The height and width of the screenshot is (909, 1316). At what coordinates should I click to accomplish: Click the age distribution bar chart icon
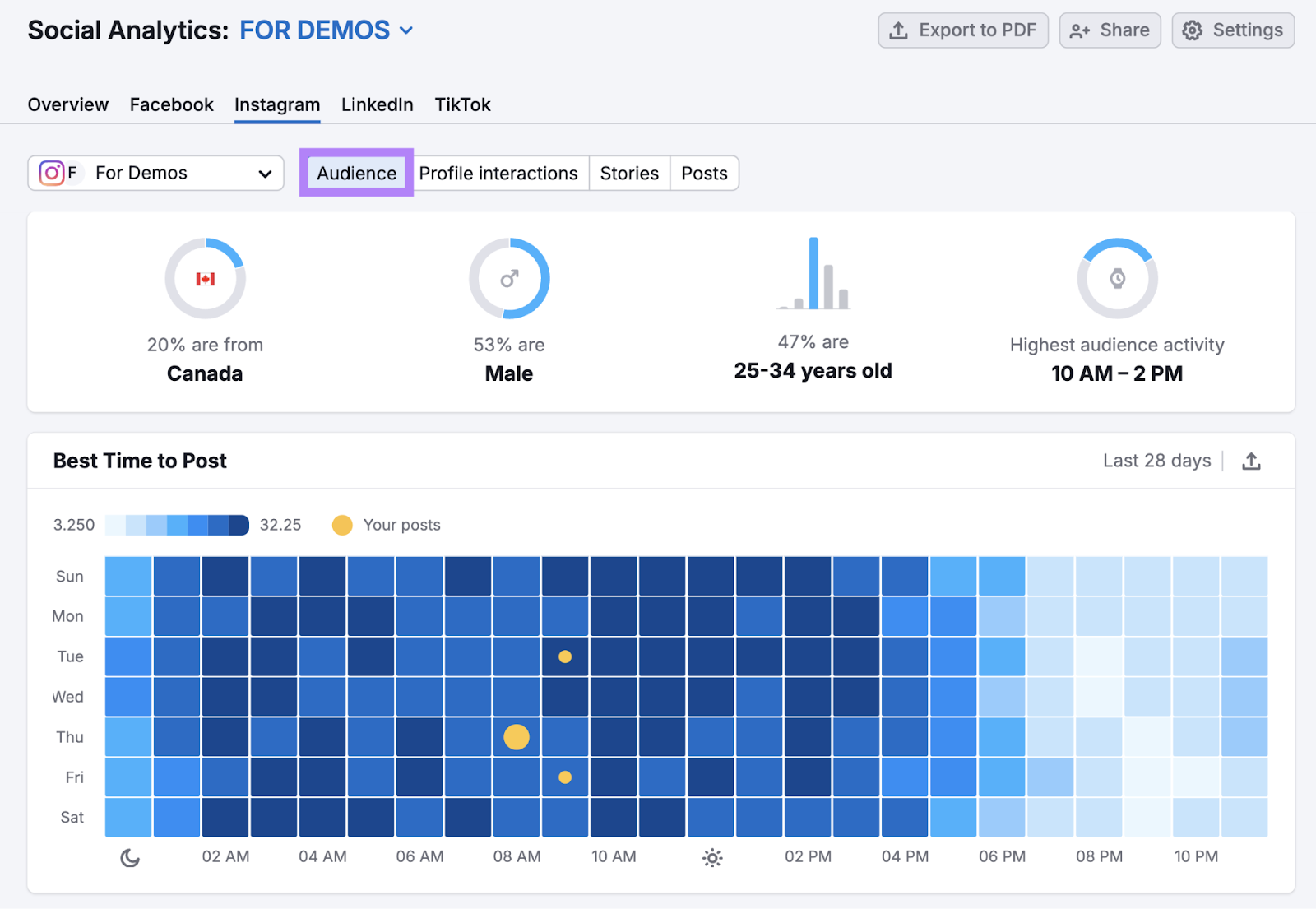(813, 275)
